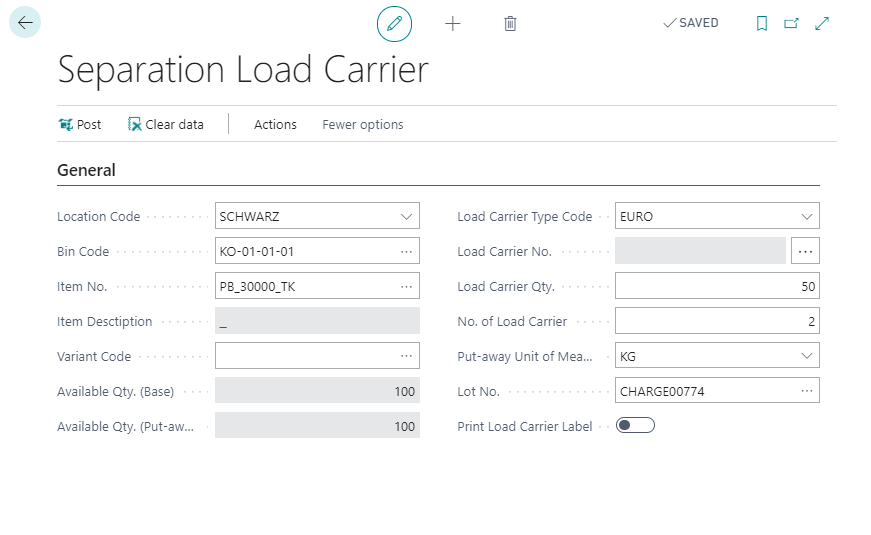Create a new record with plus icon
The height and width of the screenshot is (535, 871).
(453, 24)
